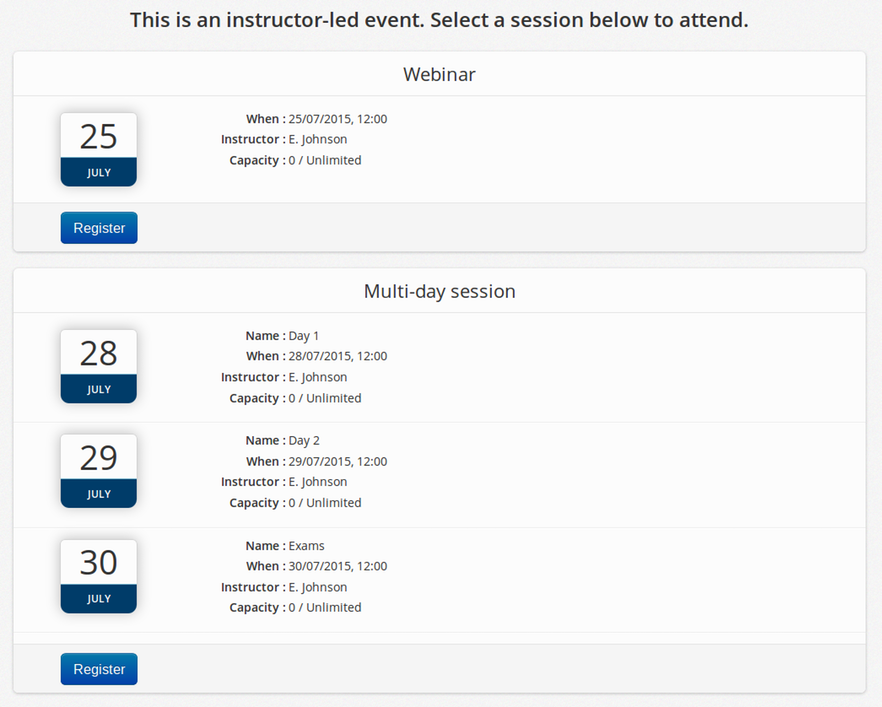Click the webinar date 25/07/2015, 12:00

pos(338,119)
